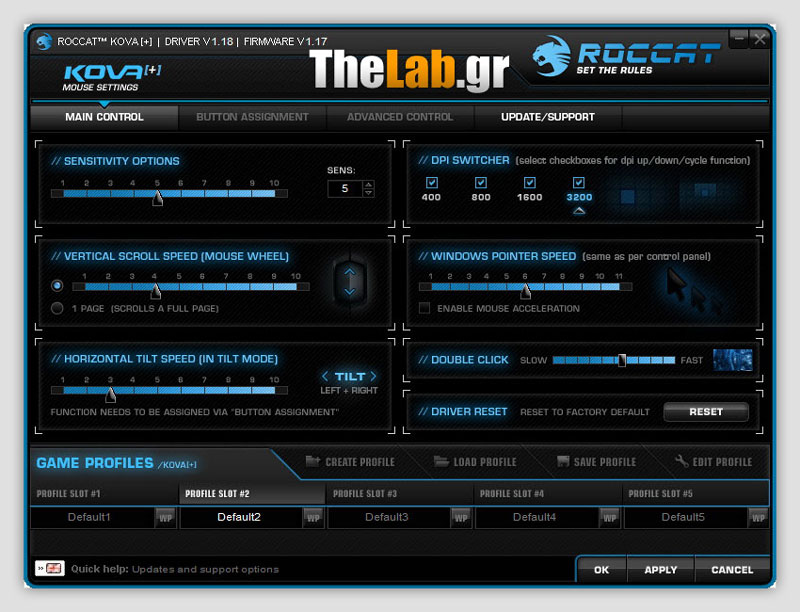The width and height of the screenshot is (800, 612).
Task: Click the Cancel button
Action: pyautogui.click(x=732, y=570)
